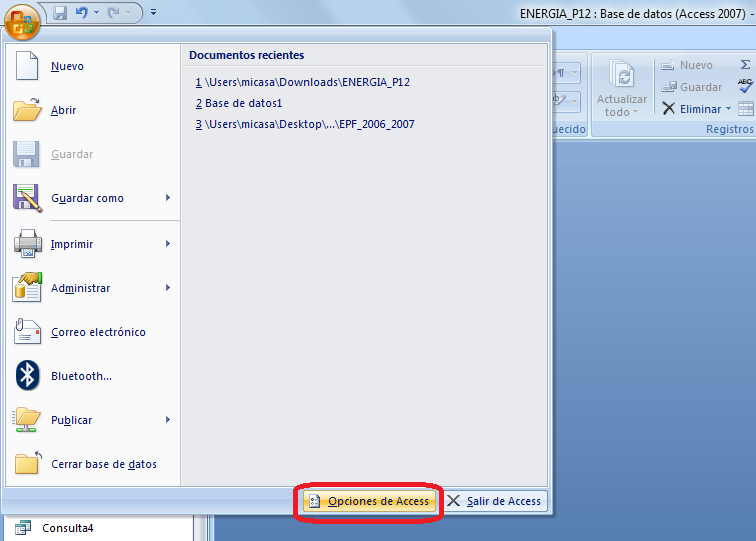Open the Customize Quick Access Toolbar dropdown
756x541 pixels.
click(x=153, y=13)
